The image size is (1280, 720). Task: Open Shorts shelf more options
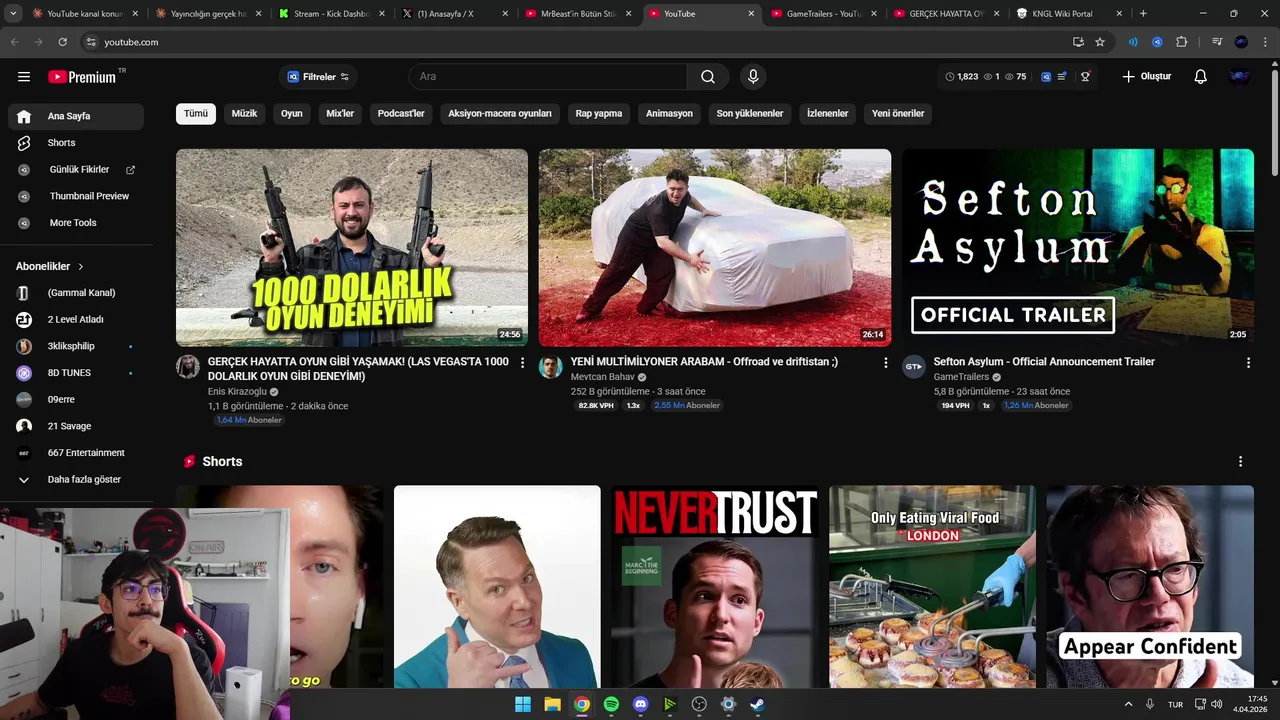[x=1240, y=462]
